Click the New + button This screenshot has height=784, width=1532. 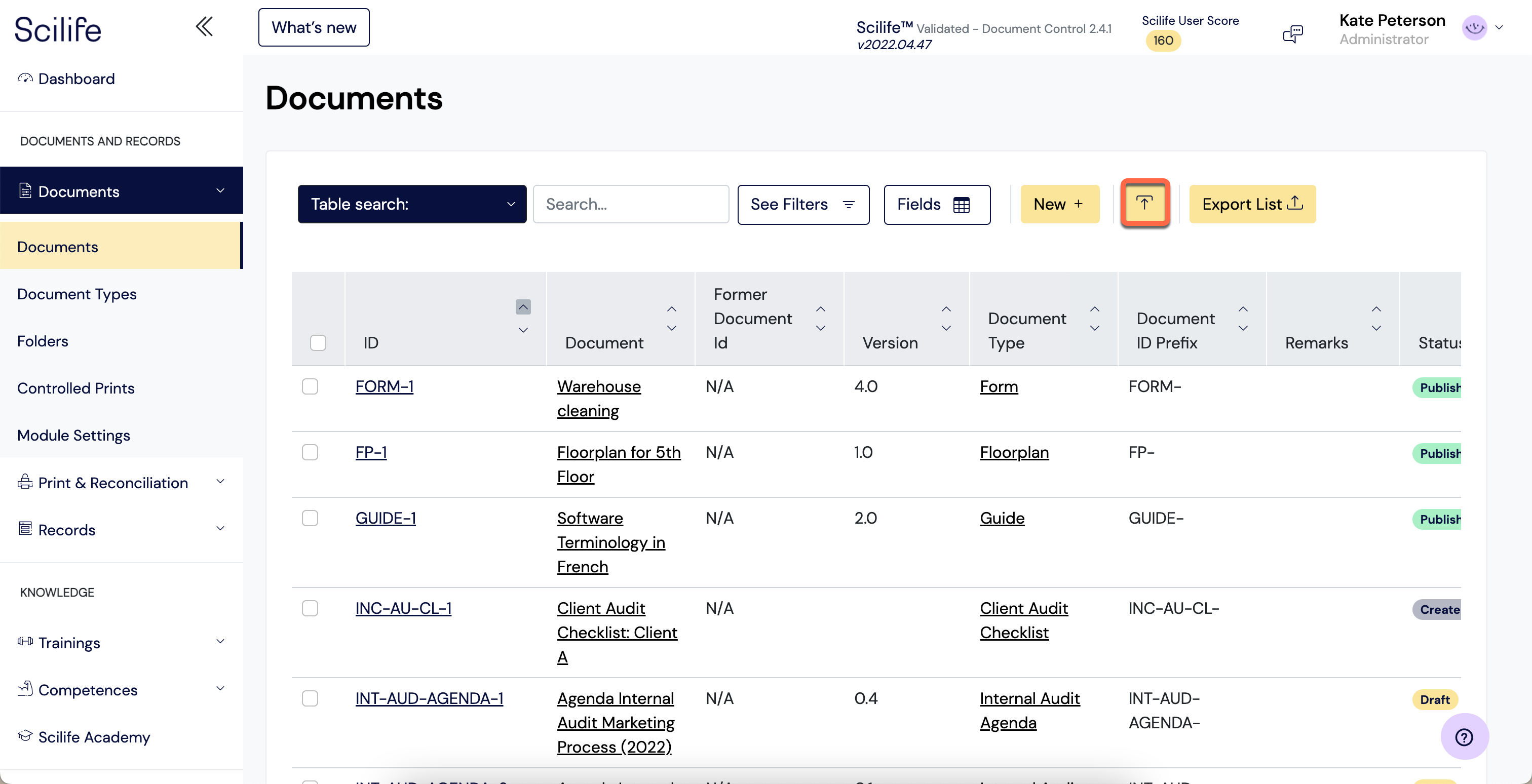pyautogui.click(x=1060, y=204)
